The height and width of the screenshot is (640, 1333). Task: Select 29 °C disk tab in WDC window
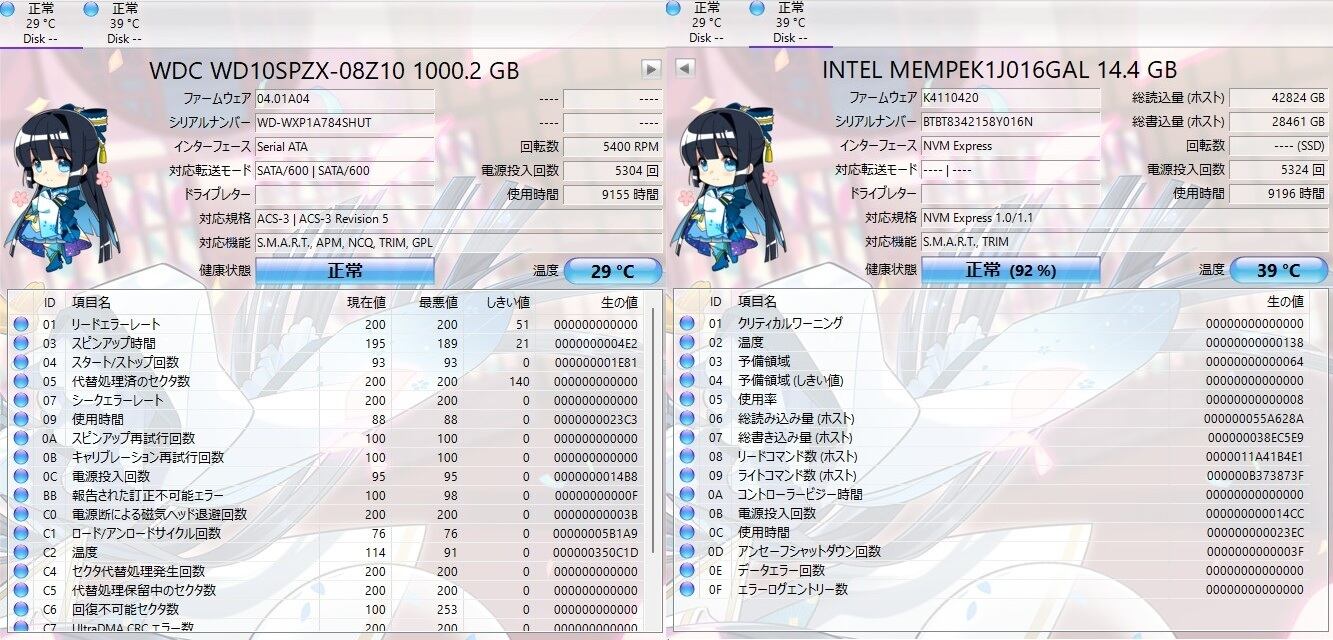tap(41, 23)
